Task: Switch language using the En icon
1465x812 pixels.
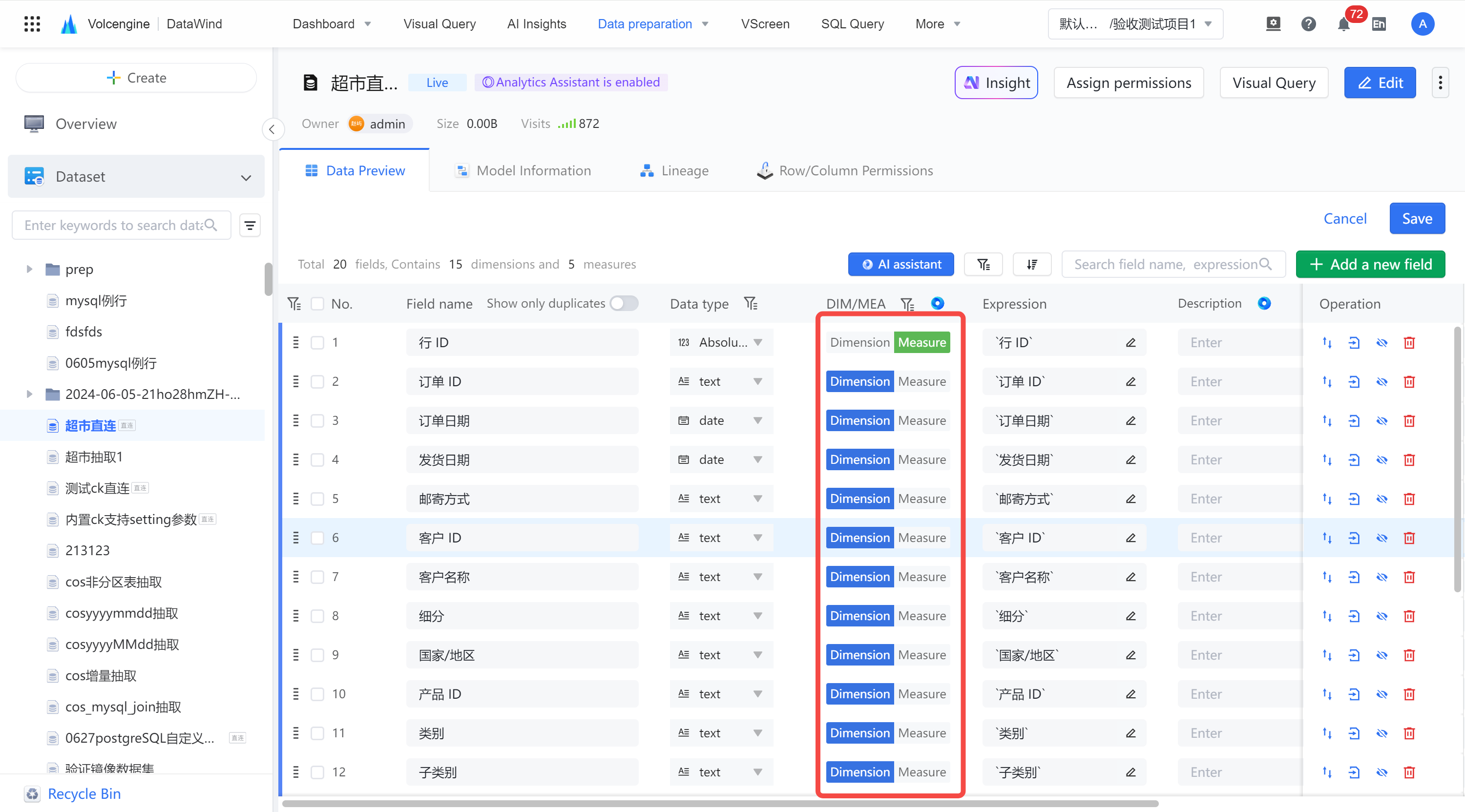Action: click(x=1379, y=24)
